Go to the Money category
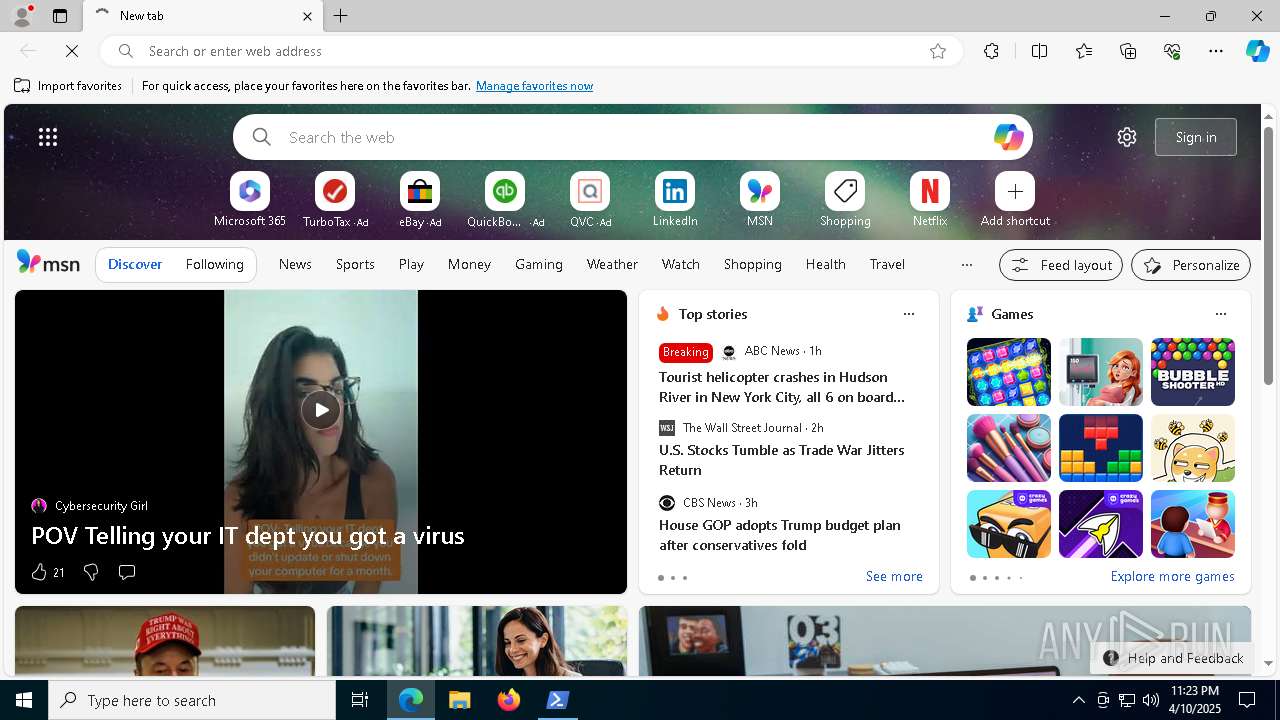 pyautogui.click(x=469, y=264)
